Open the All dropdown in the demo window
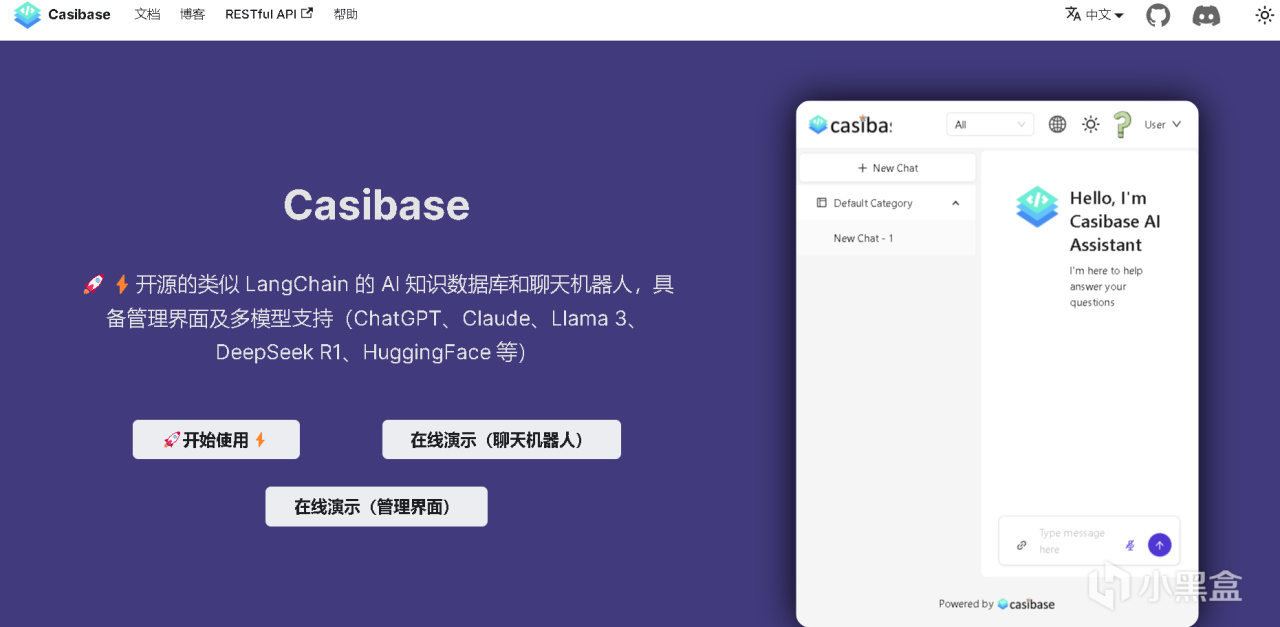The width and height of the screenshot is (1280, 627). (990, 125)
